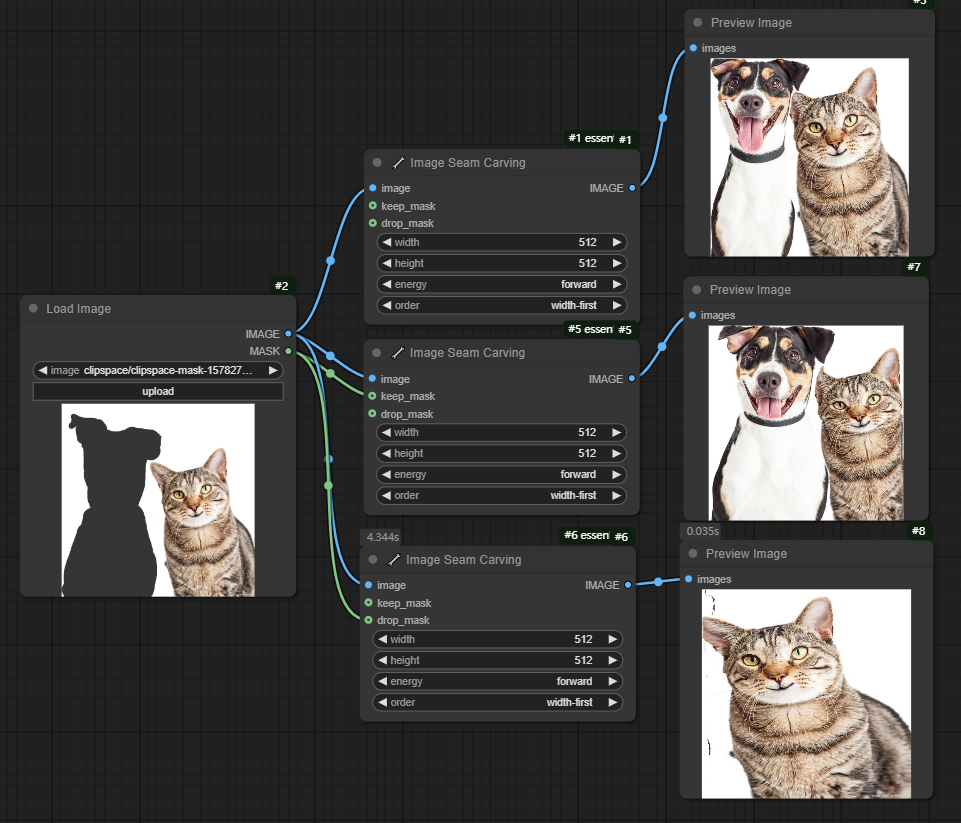The image size is (961, 823).
Task: Click the images input socket on Preview Image #8
Action: coord(689,579)
